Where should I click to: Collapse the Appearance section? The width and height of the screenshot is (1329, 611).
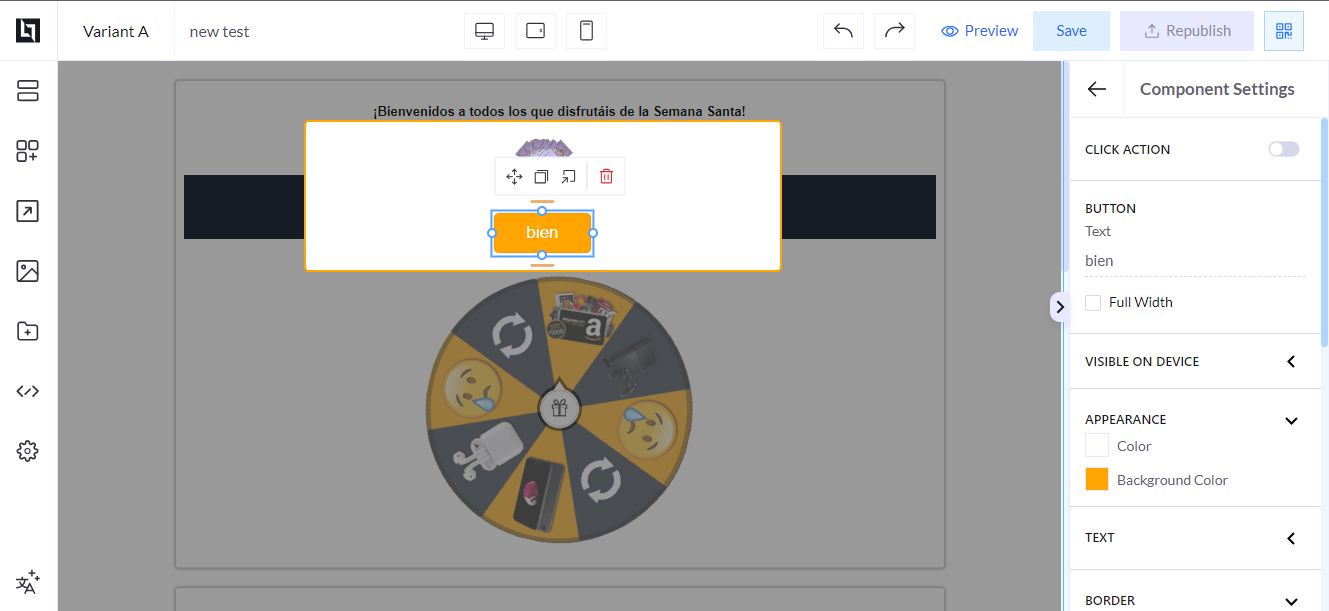tap(1291, 420)
